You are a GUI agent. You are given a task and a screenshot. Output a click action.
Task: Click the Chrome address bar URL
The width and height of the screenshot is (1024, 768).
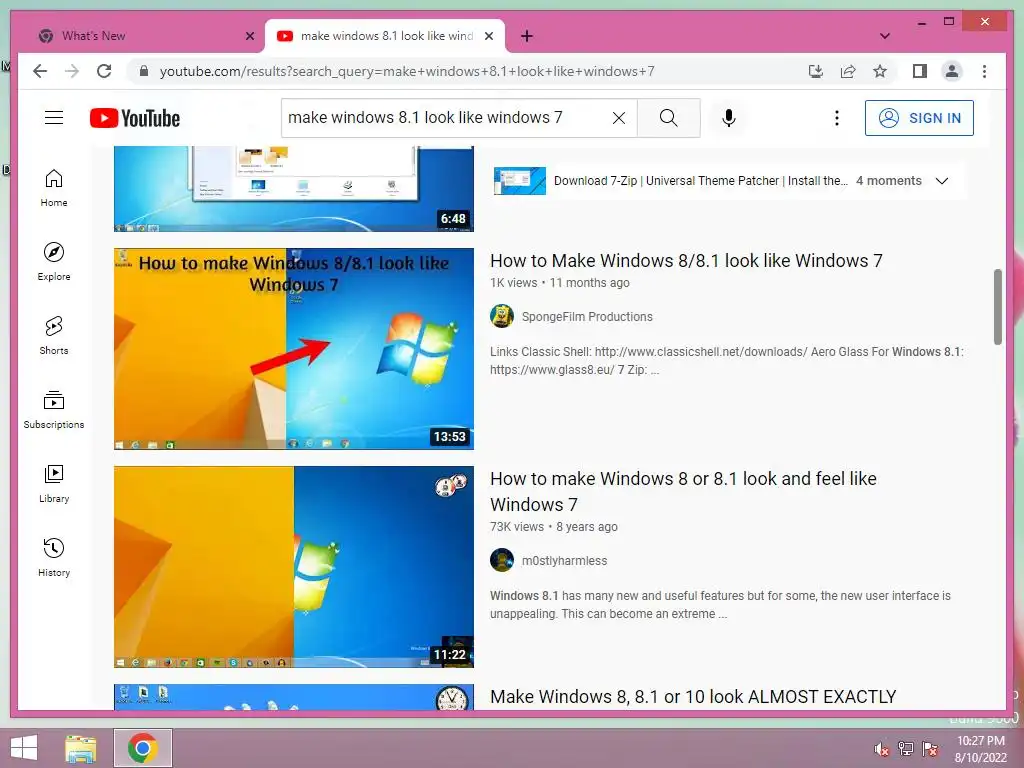pyautogui.click(x=407, y=71)
